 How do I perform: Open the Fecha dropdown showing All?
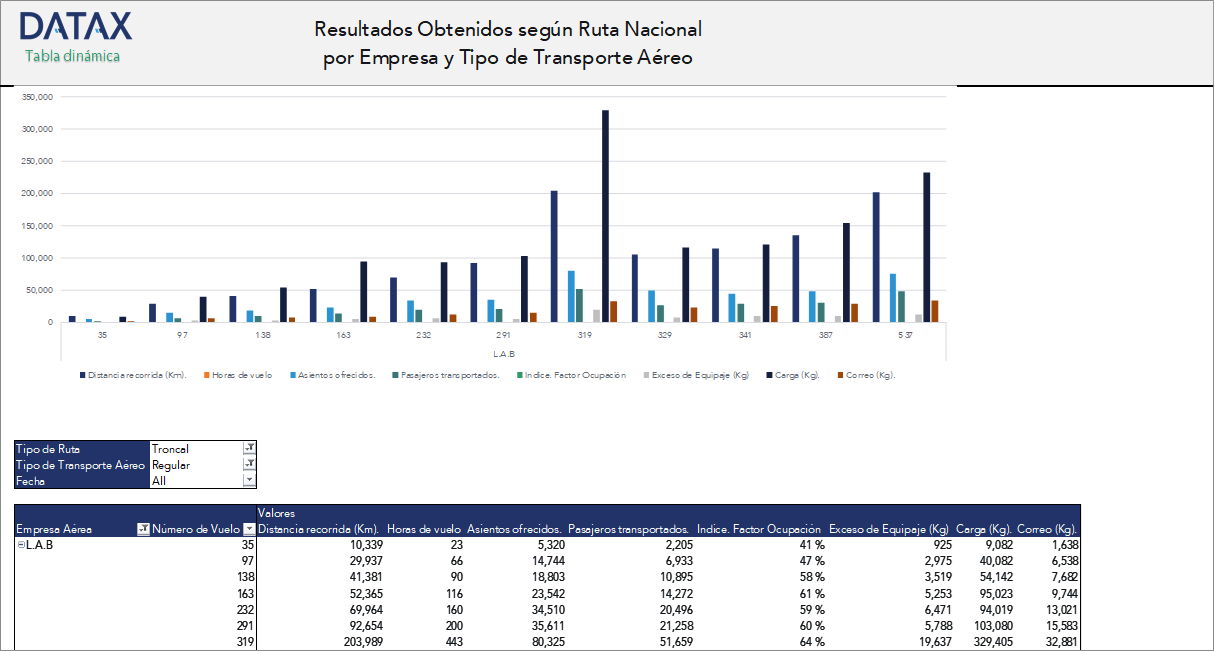pyautogui.click(x=248, y=480)
